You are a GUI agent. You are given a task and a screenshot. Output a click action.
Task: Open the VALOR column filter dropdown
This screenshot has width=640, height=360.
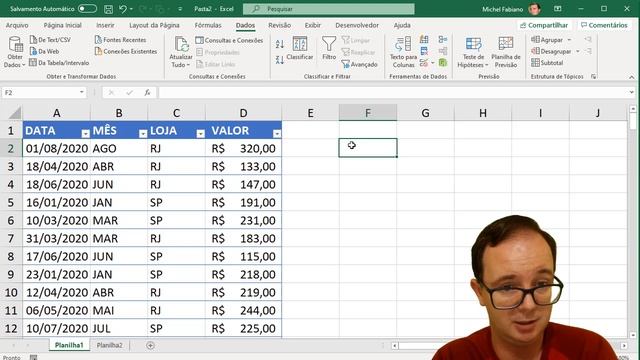click(277, 133)
